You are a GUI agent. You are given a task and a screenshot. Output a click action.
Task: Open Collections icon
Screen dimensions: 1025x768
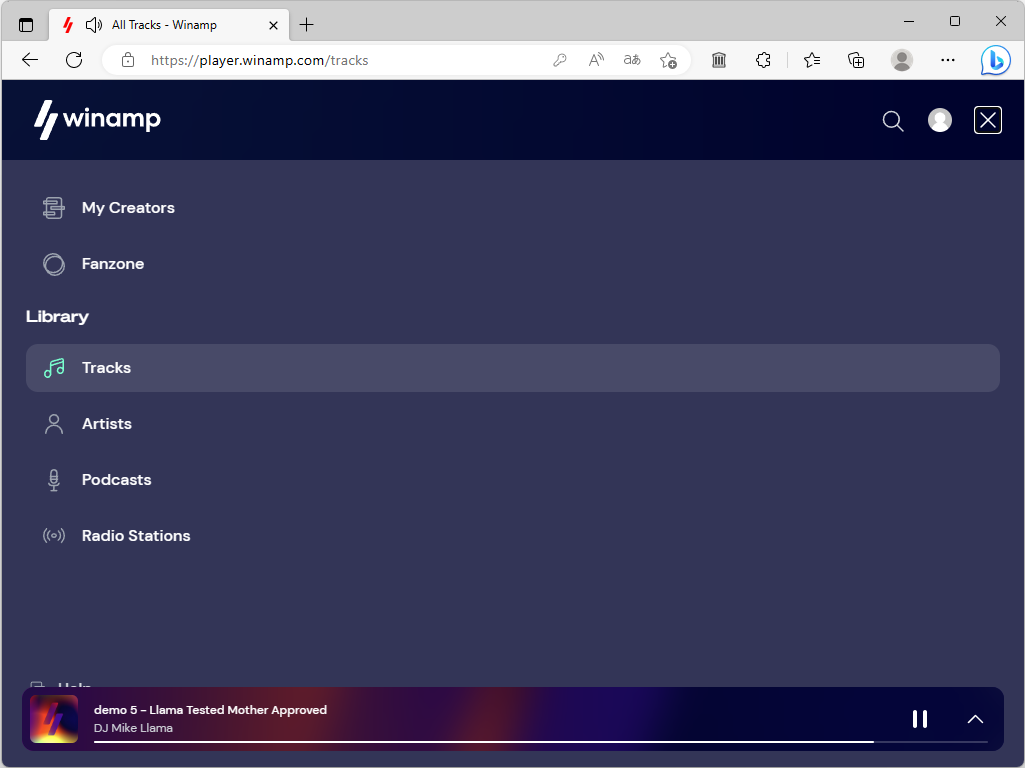coord(856,60)
